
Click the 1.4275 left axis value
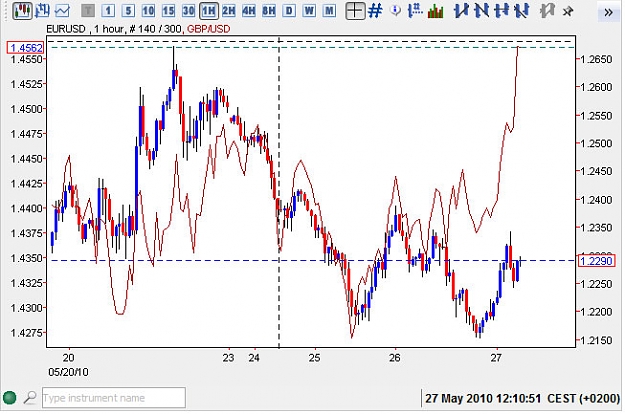tap(26, 333)
